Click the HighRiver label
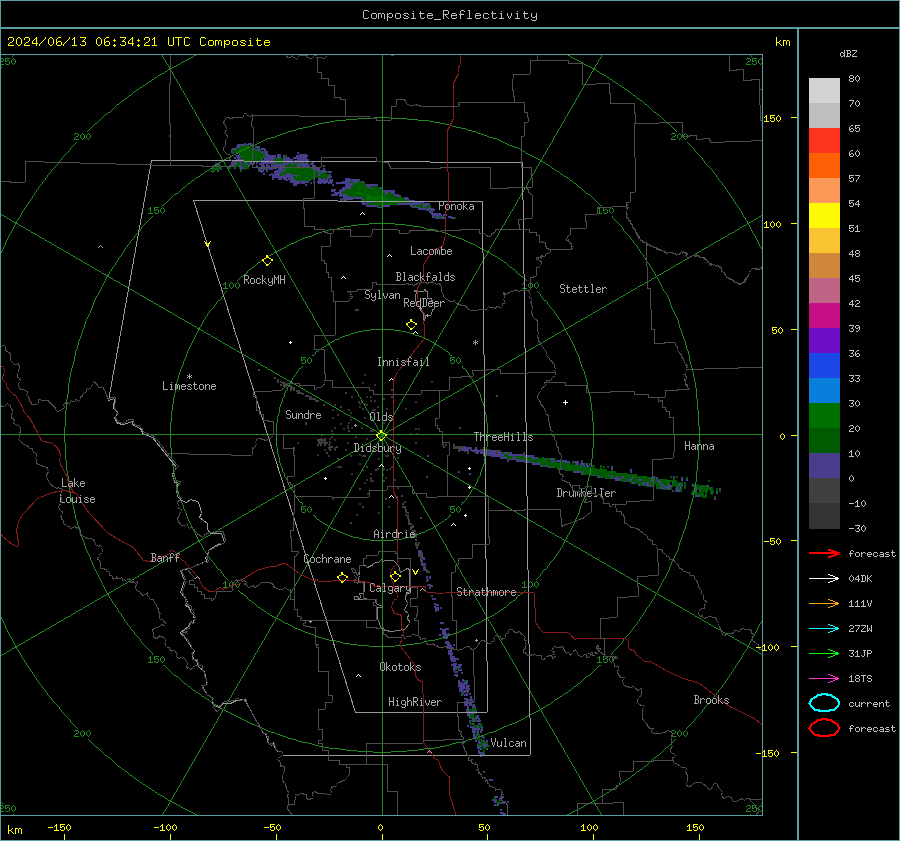Image resolution: width=900 pixels, height=841 pixels. pos(415,702)
